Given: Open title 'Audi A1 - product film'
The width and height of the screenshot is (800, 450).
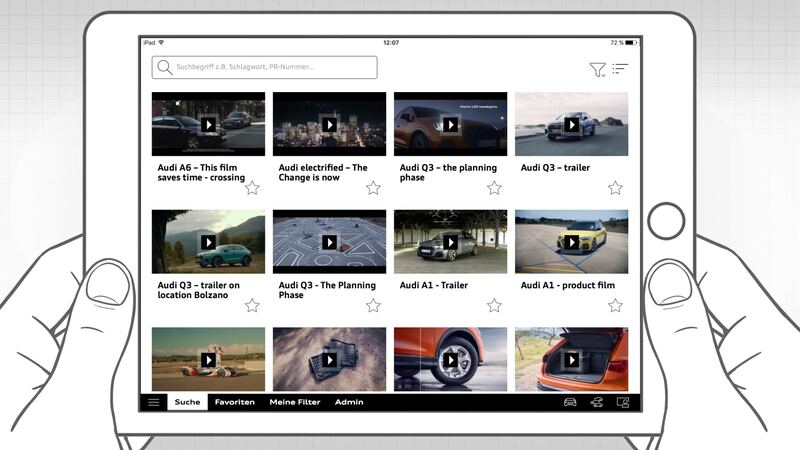Looking at the screenshot, I should pos(568,285).
